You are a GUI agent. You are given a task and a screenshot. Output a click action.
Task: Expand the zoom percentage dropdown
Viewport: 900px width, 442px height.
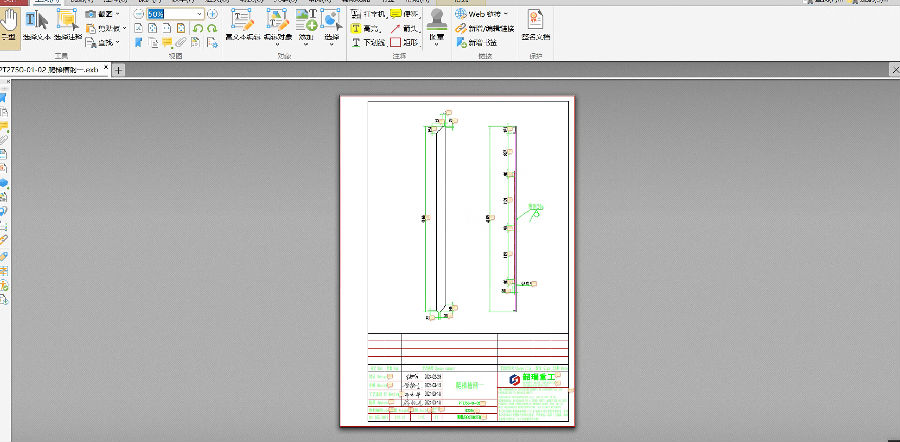point(200,14)
